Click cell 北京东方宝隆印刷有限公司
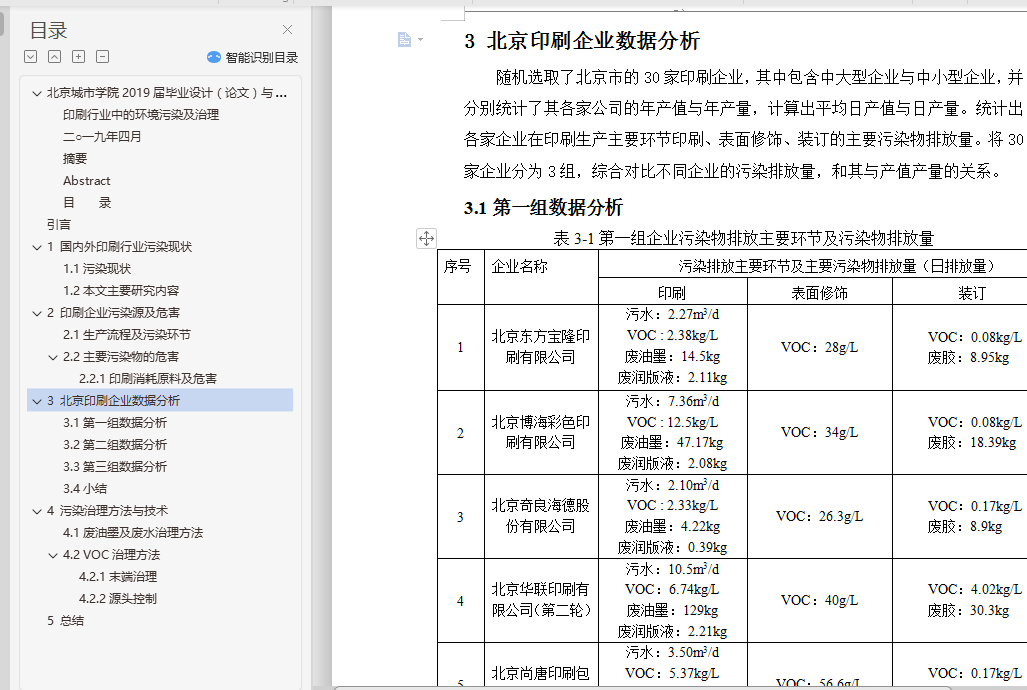Screen dimensions: 1027x690 tap(541, 347)
